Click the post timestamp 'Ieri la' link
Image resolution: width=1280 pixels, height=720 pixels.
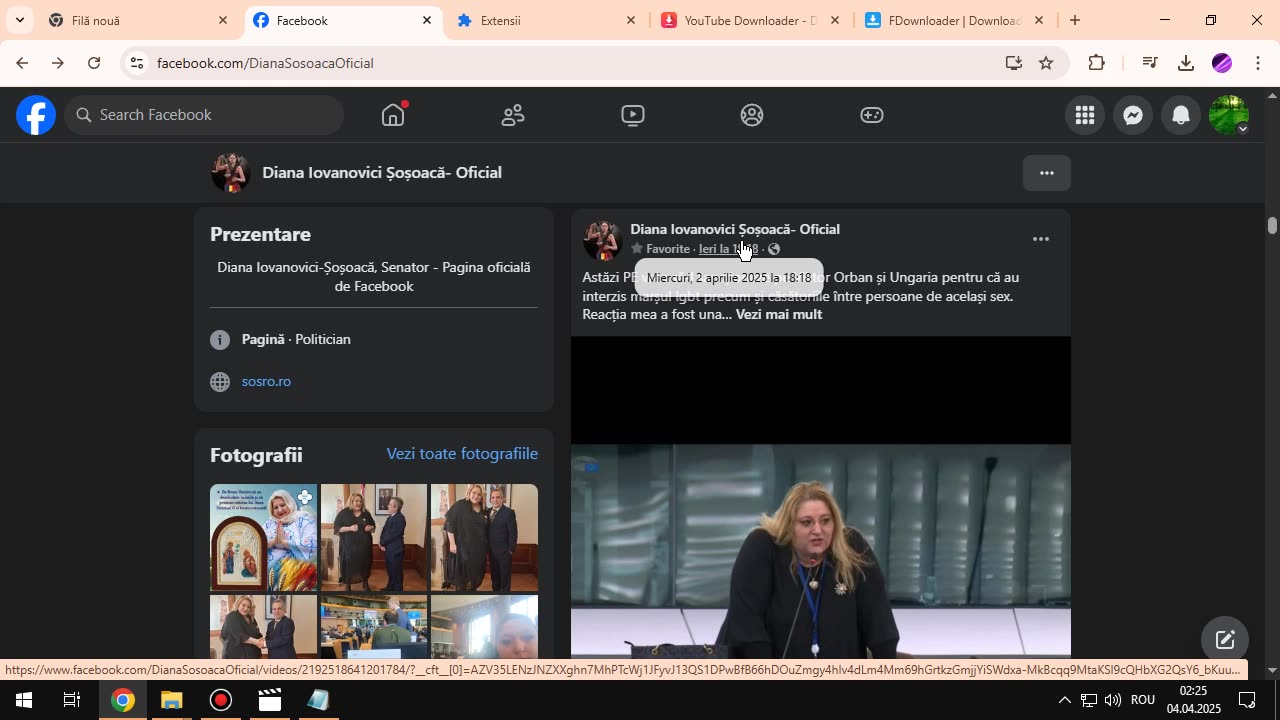[728, 249]
